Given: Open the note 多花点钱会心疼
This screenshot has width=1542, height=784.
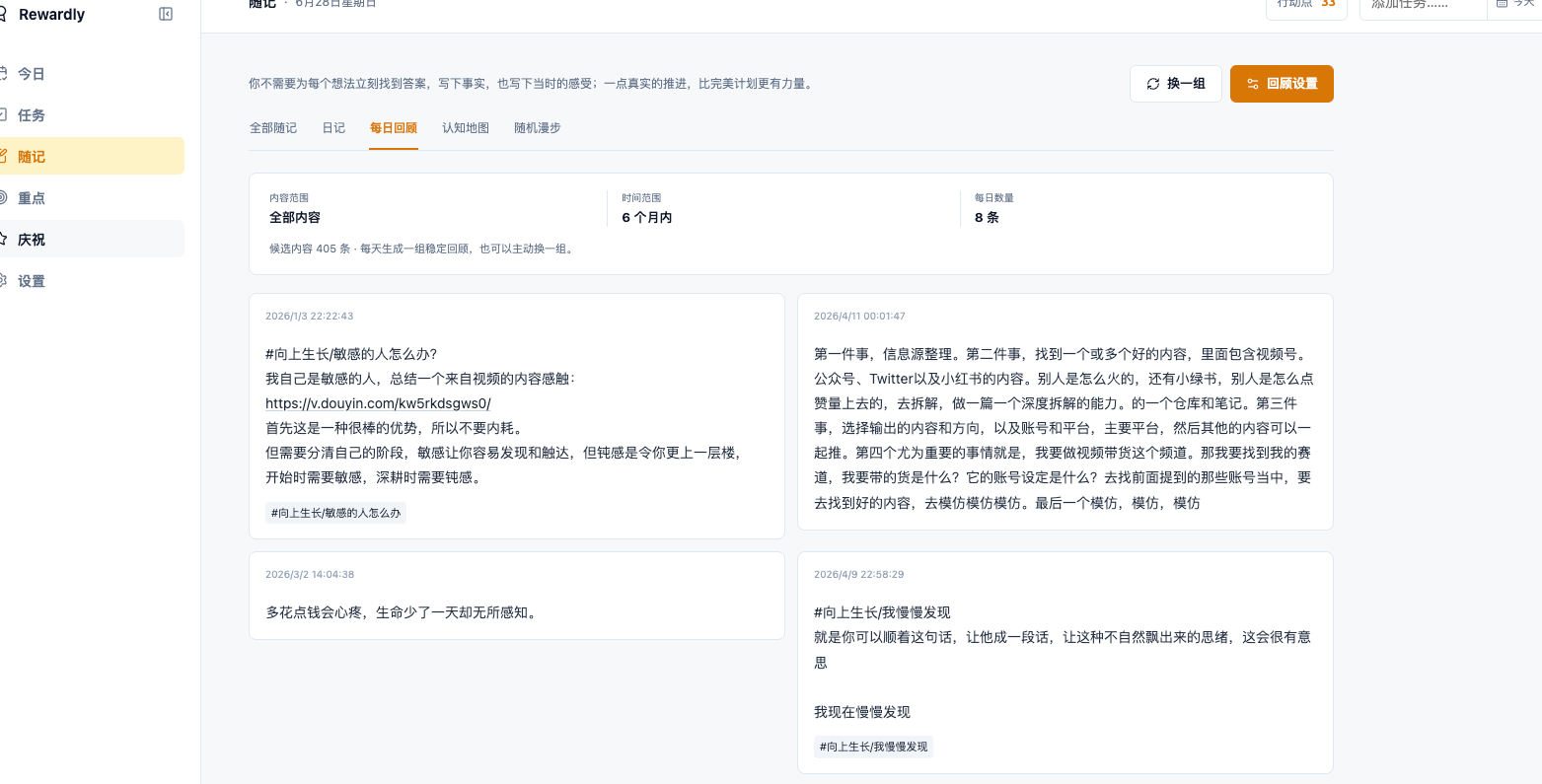Looking at the screenshot, I should pyautogui.click(x=517, y=596).
